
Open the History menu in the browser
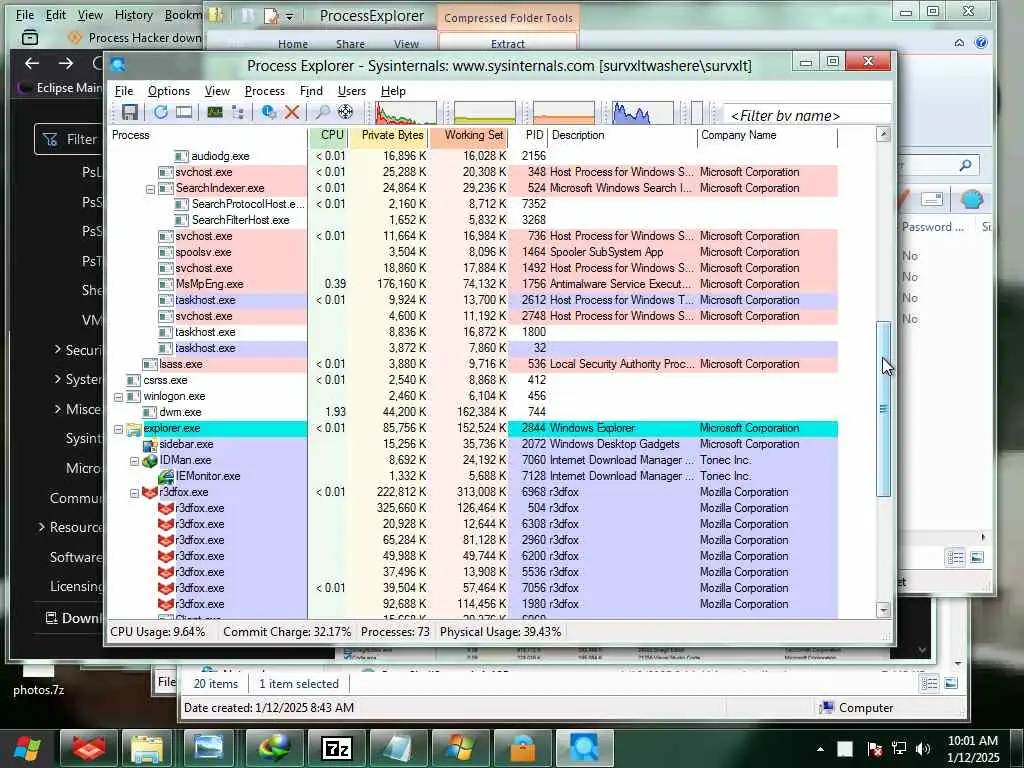point(133,14)
